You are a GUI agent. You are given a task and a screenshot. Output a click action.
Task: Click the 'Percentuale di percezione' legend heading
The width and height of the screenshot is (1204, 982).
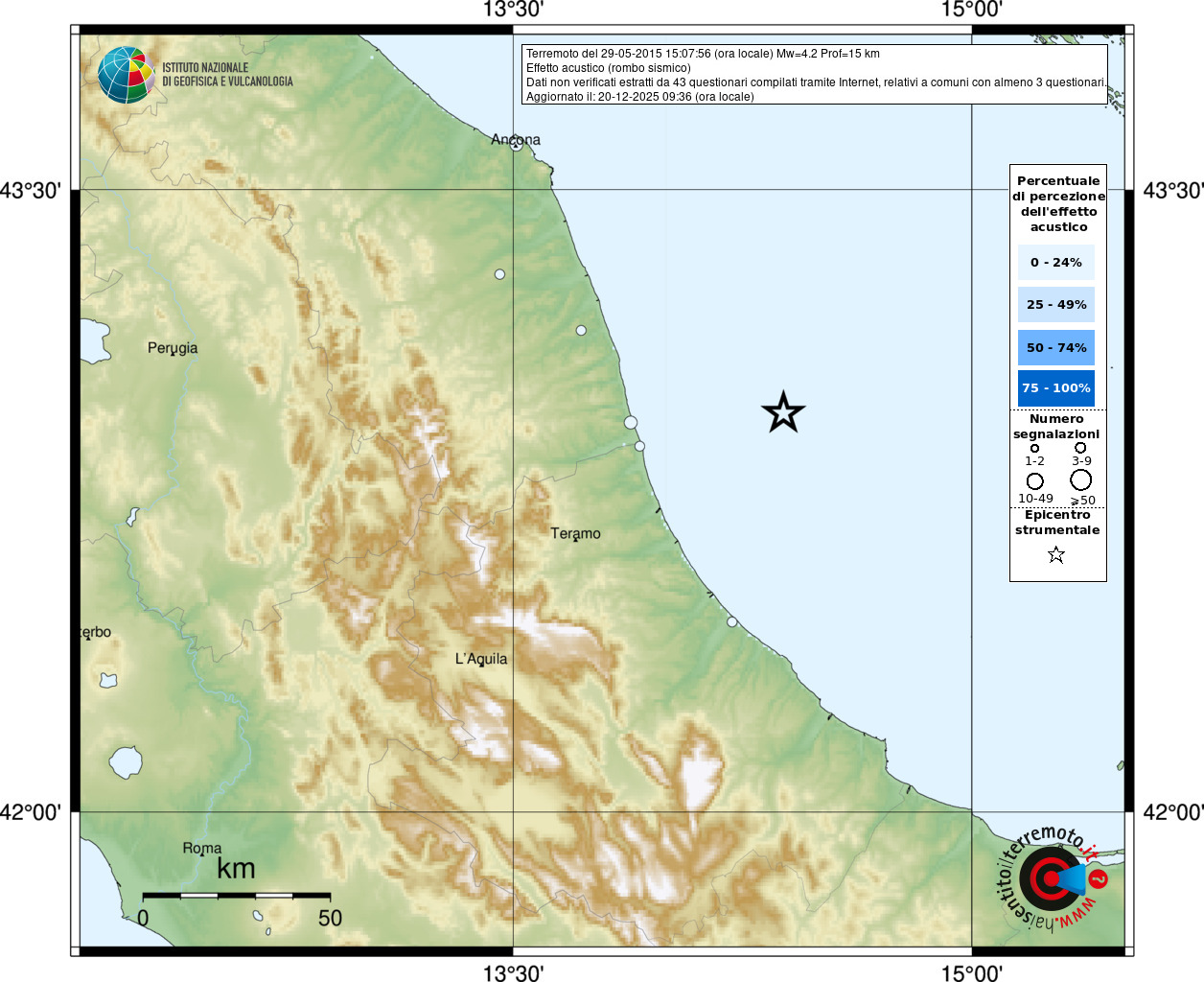tap(1058, 203)
